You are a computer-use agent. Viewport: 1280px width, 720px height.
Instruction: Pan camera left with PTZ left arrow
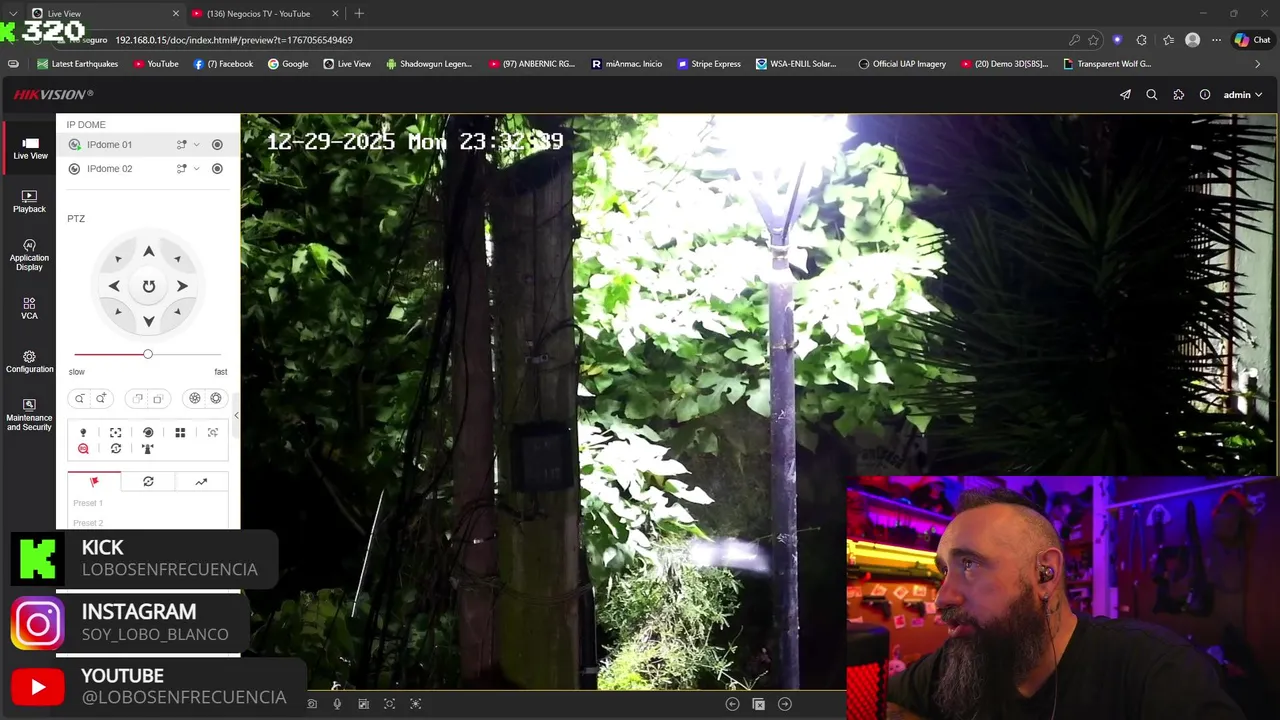click(114, 286)
